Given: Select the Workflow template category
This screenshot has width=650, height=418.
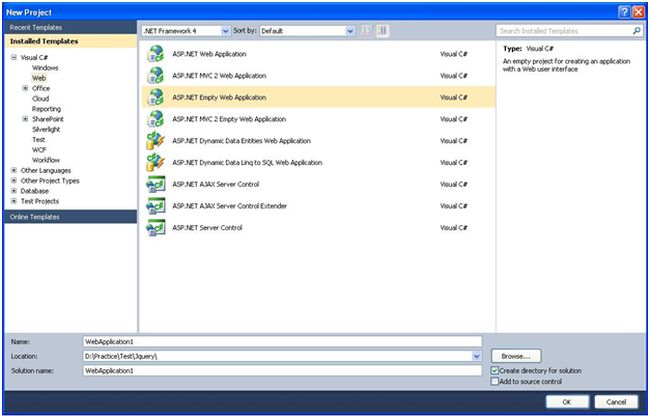Looking at the screenshot, I should pyautogui.click(x=46, y=160).
